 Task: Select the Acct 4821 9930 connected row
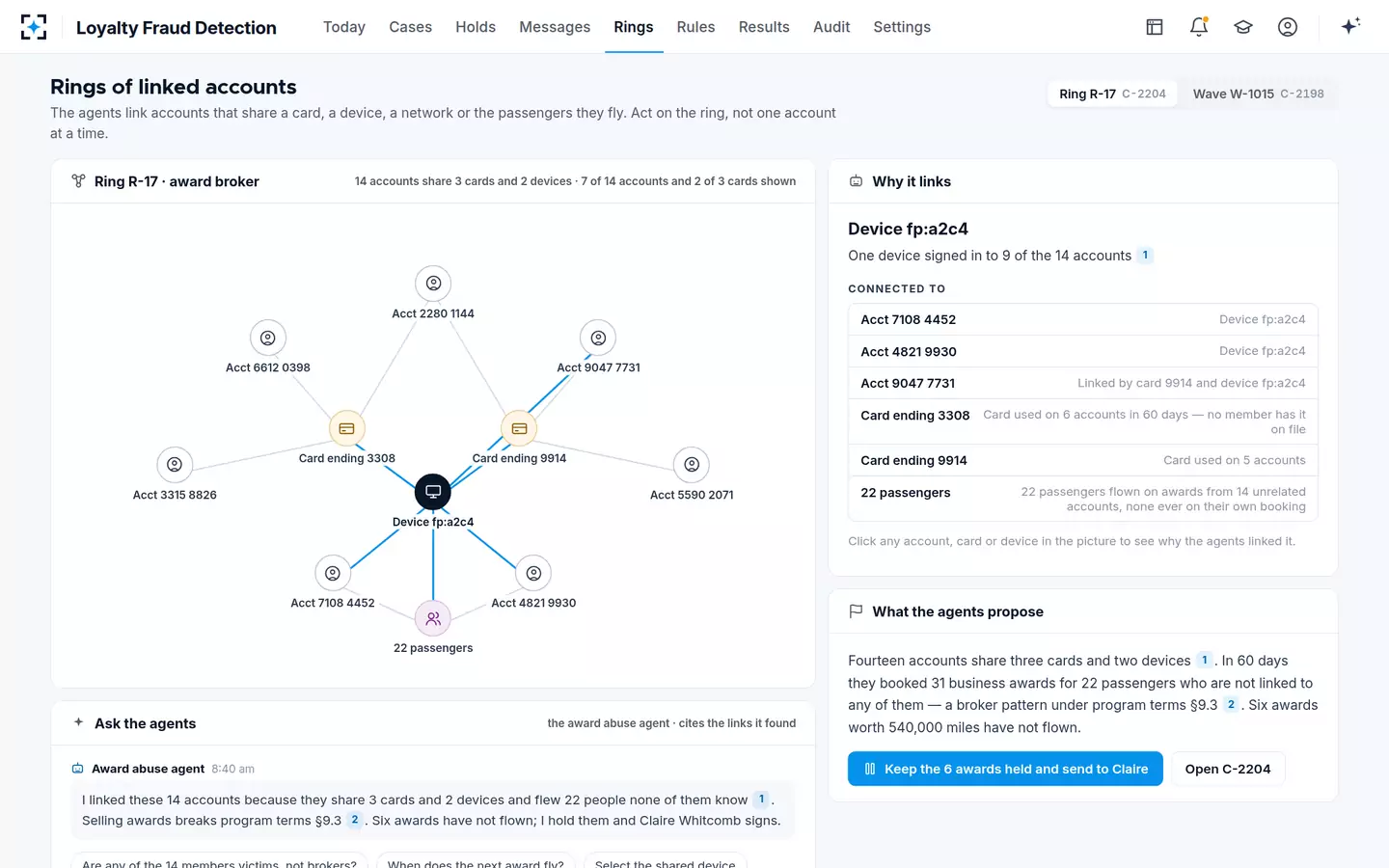(x=1083, y=351)
